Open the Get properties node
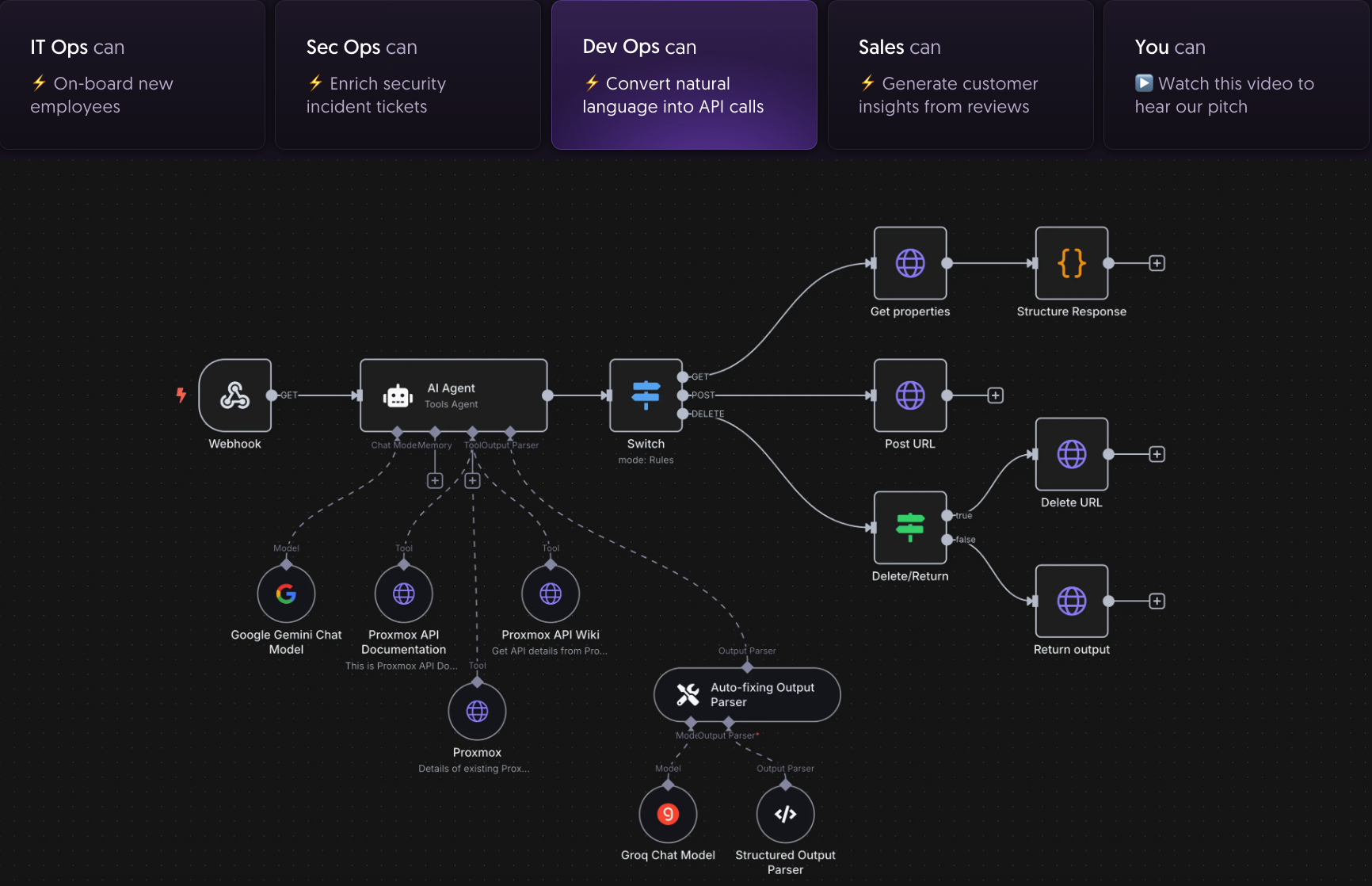This screenshot has height=886, width=1372. pyautogui.click(x=910, y=263)
